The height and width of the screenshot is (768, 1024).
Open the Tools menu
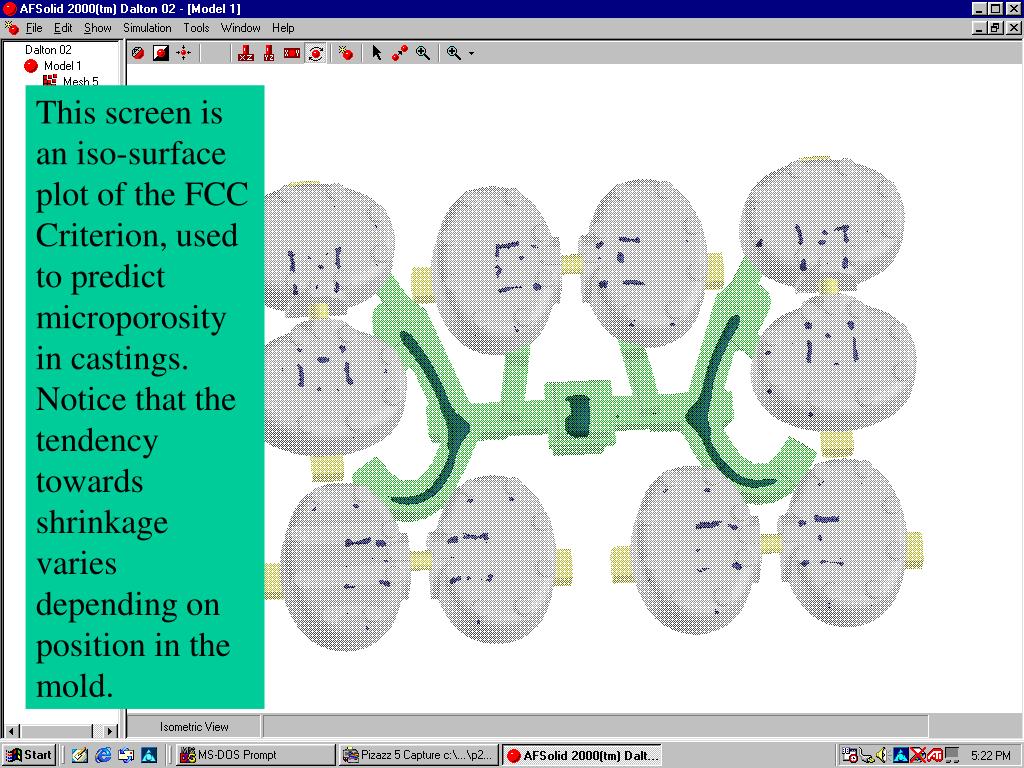click(x=196, y=28)
